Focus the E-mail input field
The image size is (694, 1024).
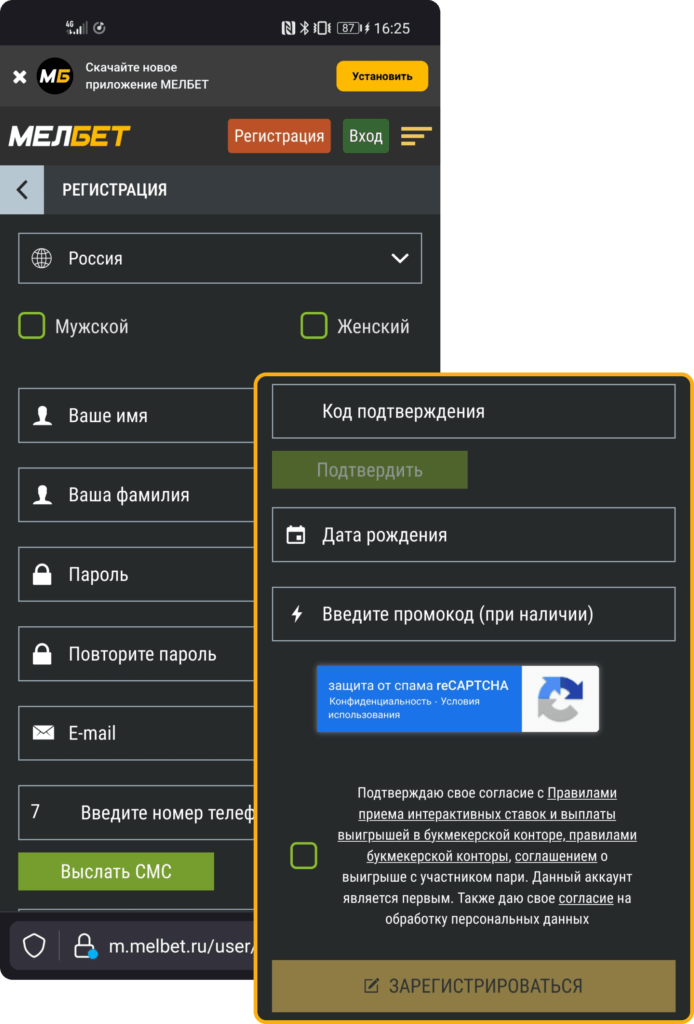tap(136, 733)
